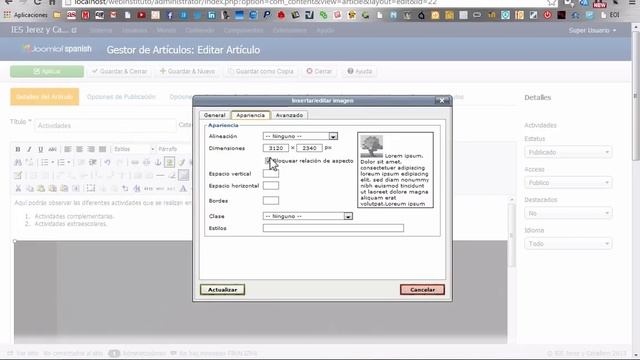640x360 pixels.
Task: Click Guardar como Copia button
Action: [261, 71]
